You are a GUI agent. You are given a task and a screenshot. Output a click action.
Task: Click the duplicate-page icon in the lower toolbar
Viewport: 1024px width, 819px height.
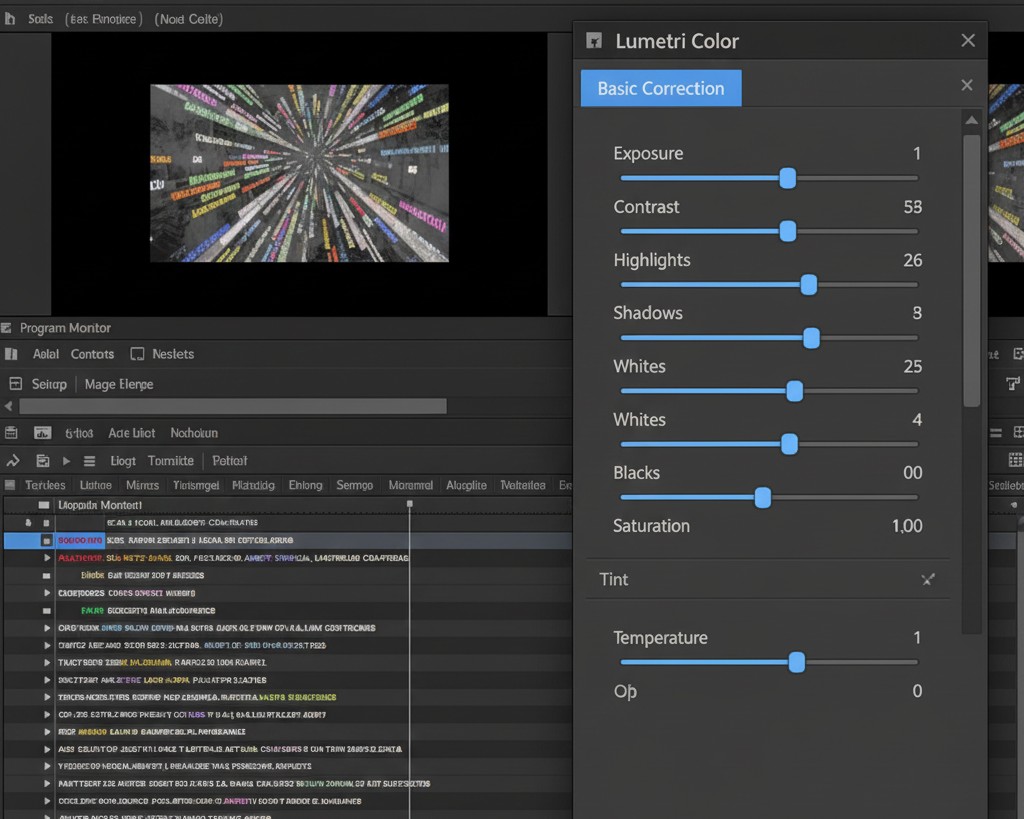click(x=42, y=460)
